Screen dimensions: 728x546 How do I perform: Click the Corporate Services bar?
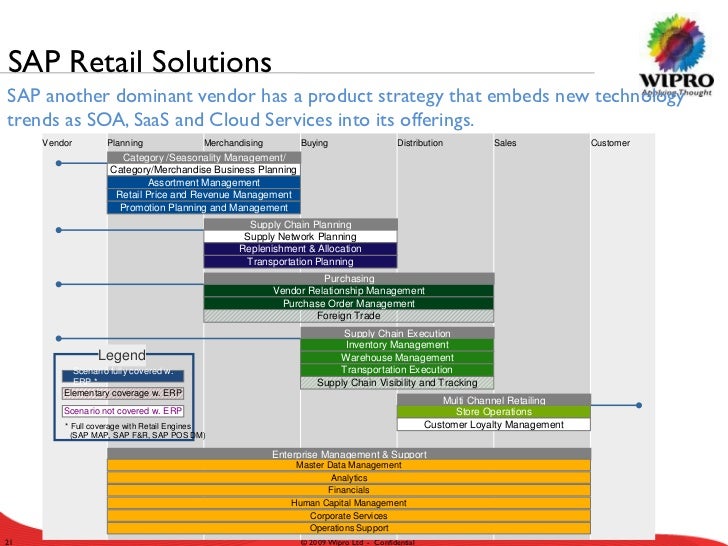(x=349, y=515)
